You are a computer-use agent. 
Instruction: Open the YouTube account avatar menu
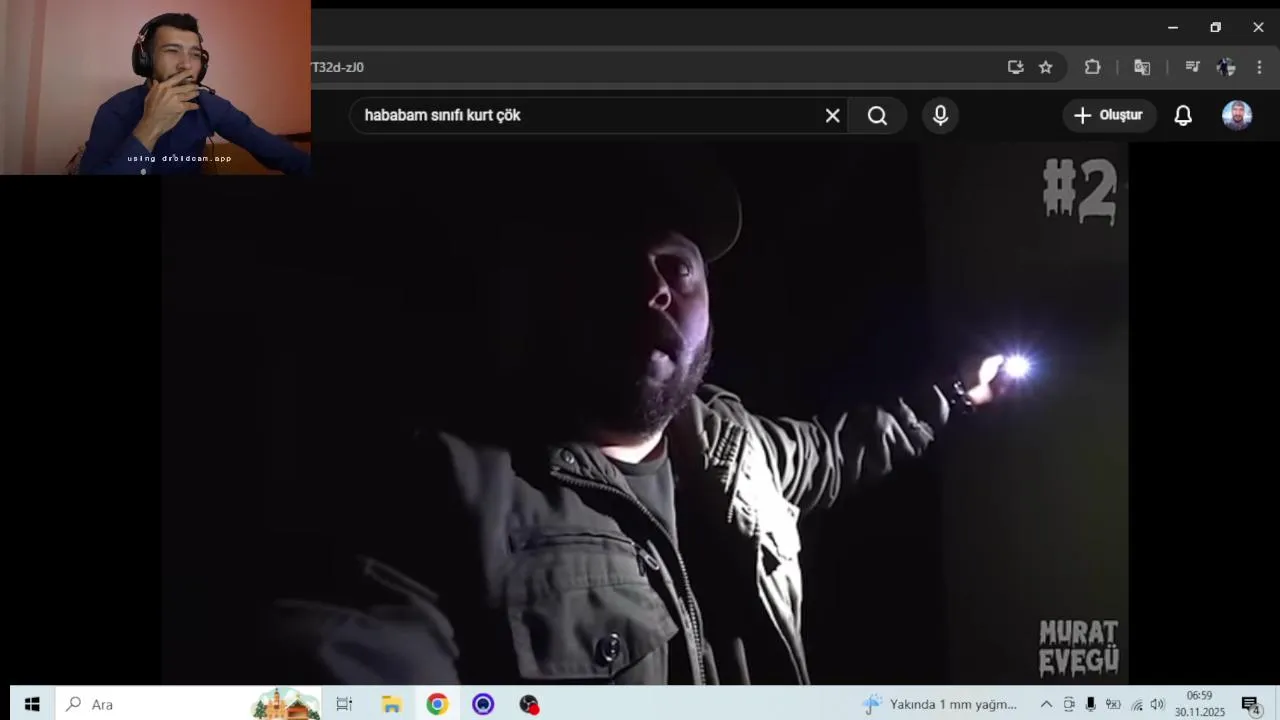click(1237, 115)
